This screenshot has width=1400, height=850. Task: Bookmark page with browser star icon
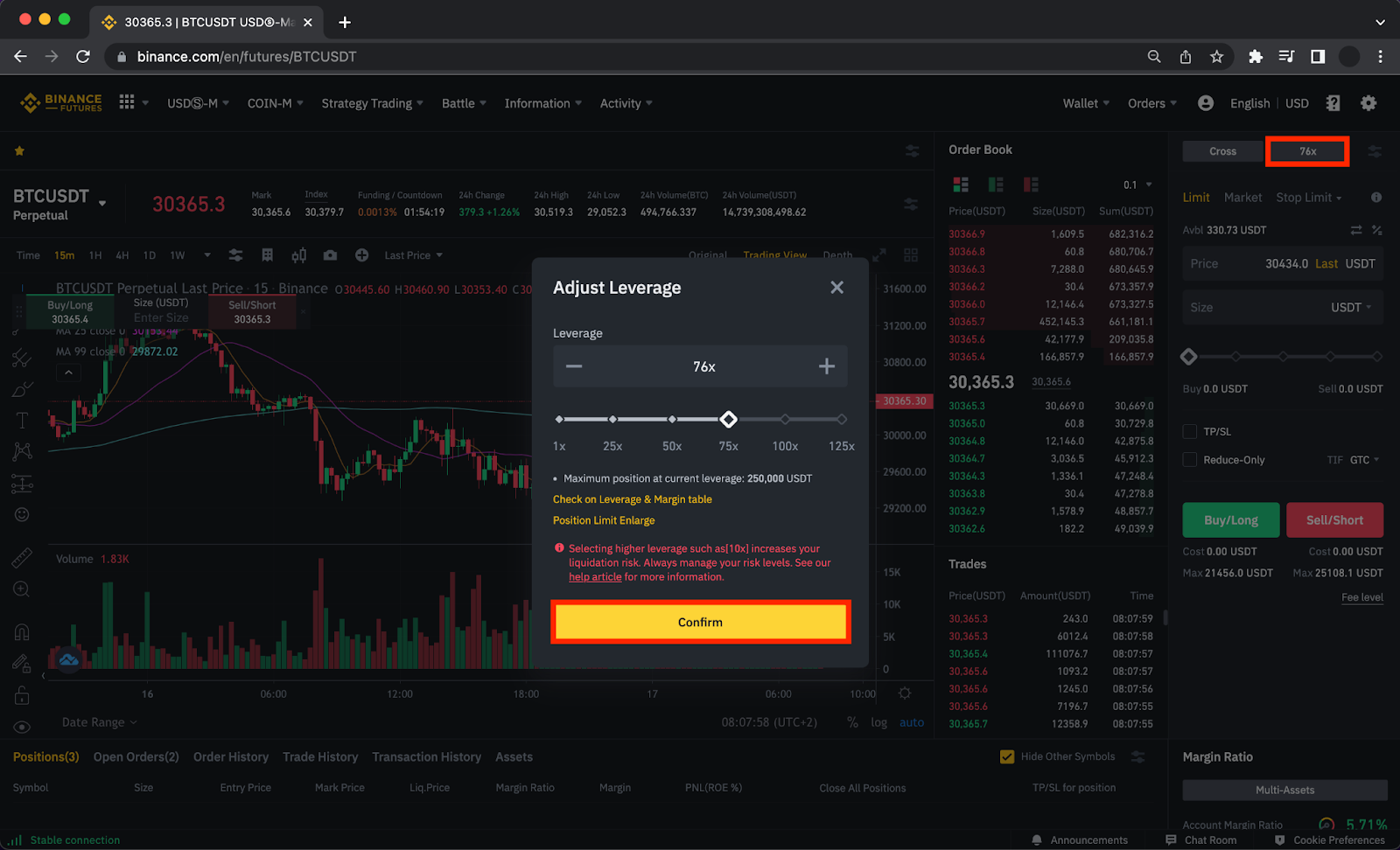coord(1216,57)
